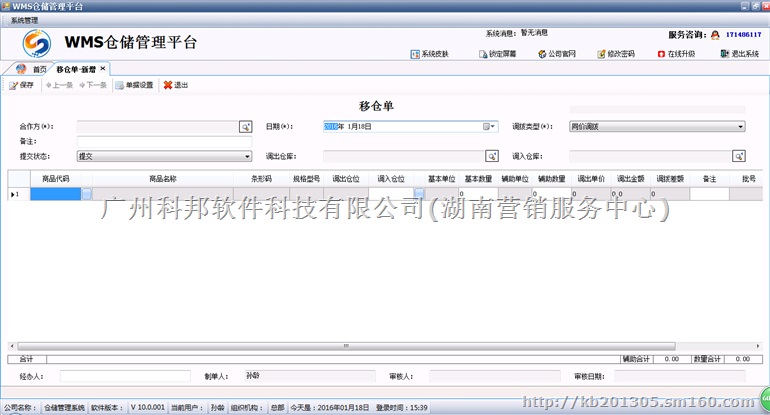Click the 调入仓库 lookup search icon
This screenshot has height=415, width=770.
(739, 156)
